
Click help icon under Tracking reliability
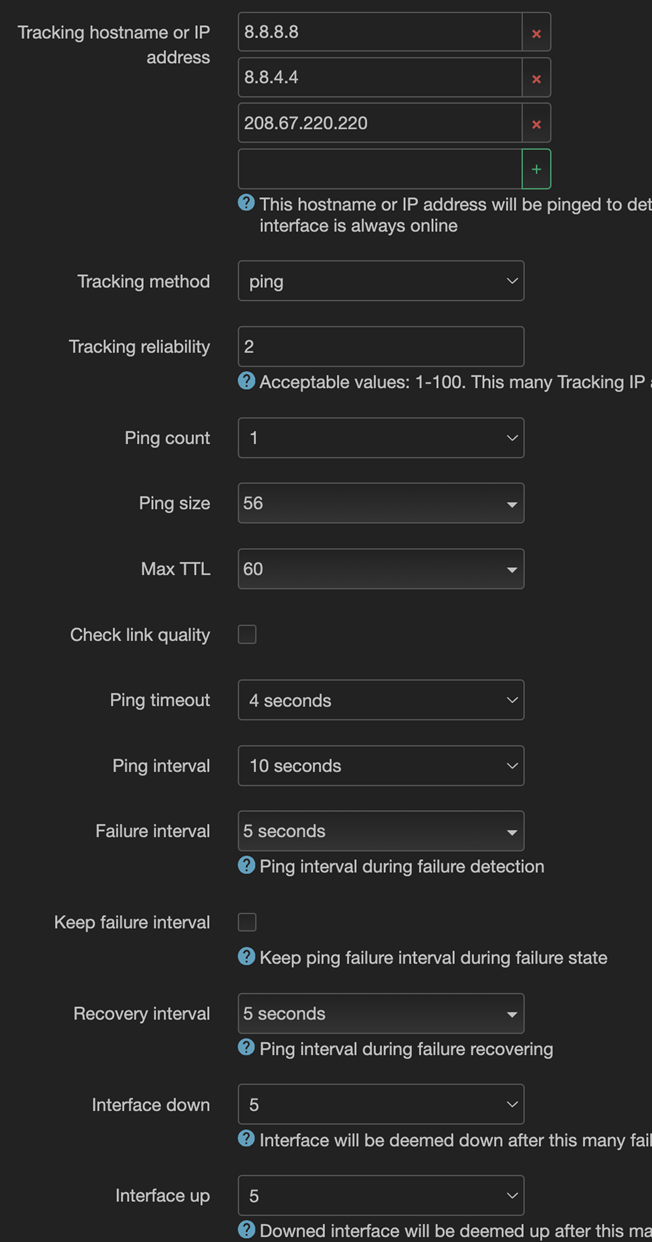pyautogui.click(x=246, y=381)
